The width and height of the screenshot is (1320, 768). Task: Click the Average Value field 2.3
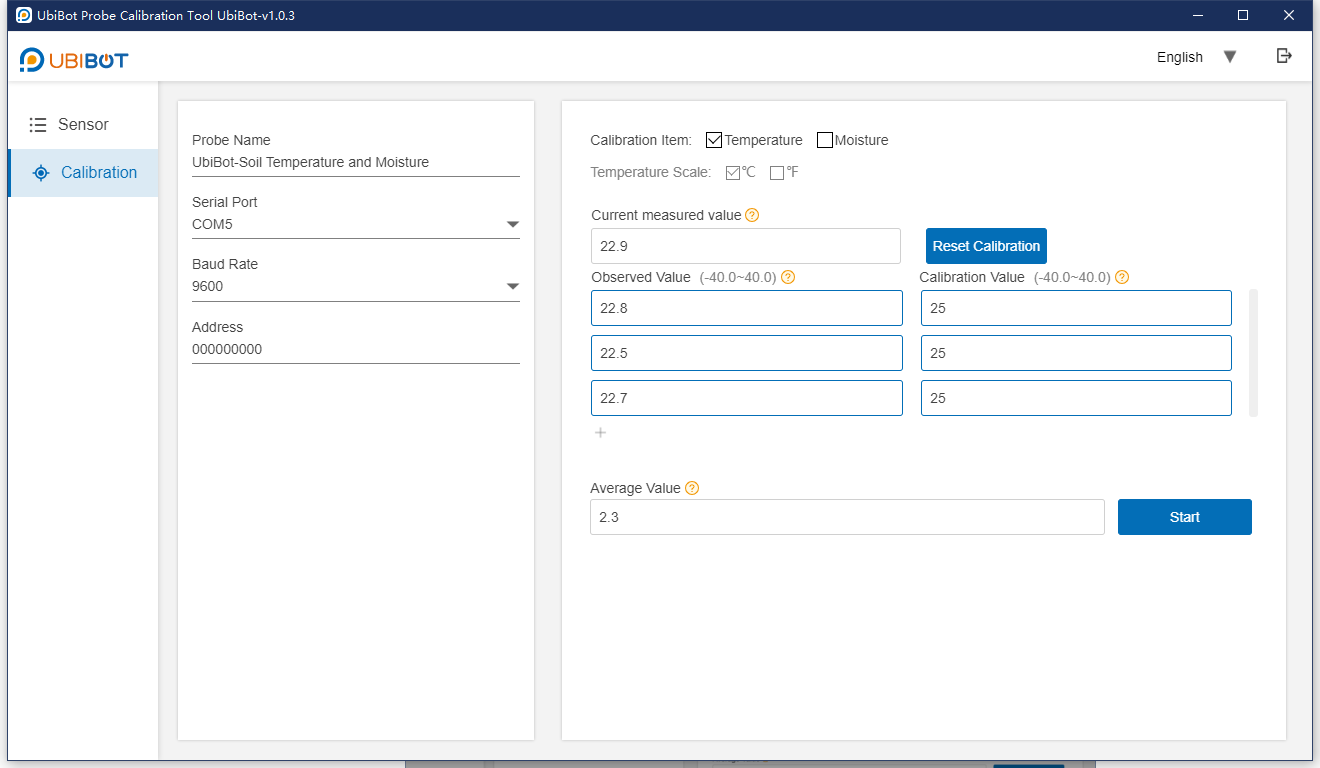[847, 517]
